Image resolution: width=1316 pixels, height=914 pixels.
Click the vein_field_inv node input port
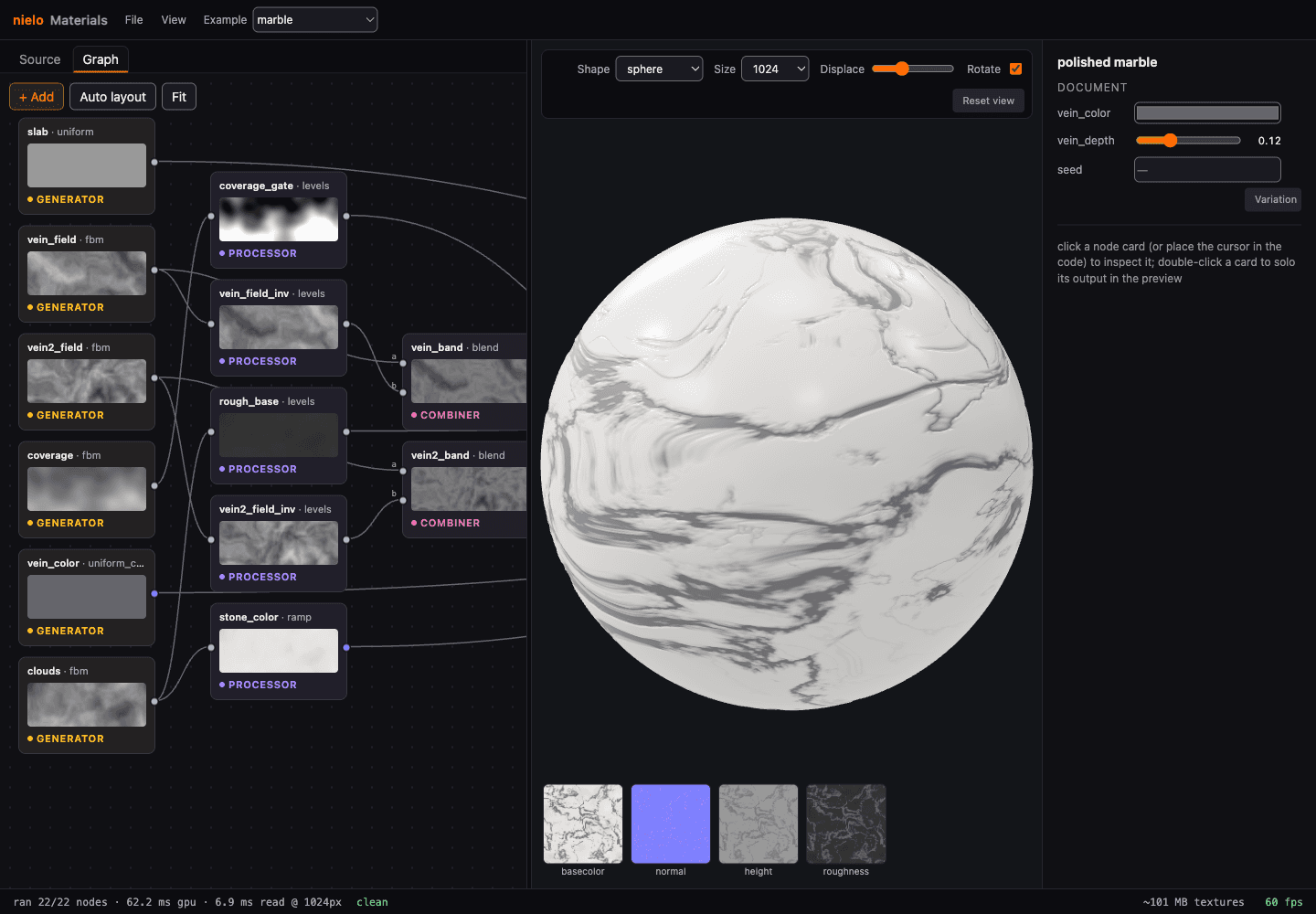pos(211,324)
